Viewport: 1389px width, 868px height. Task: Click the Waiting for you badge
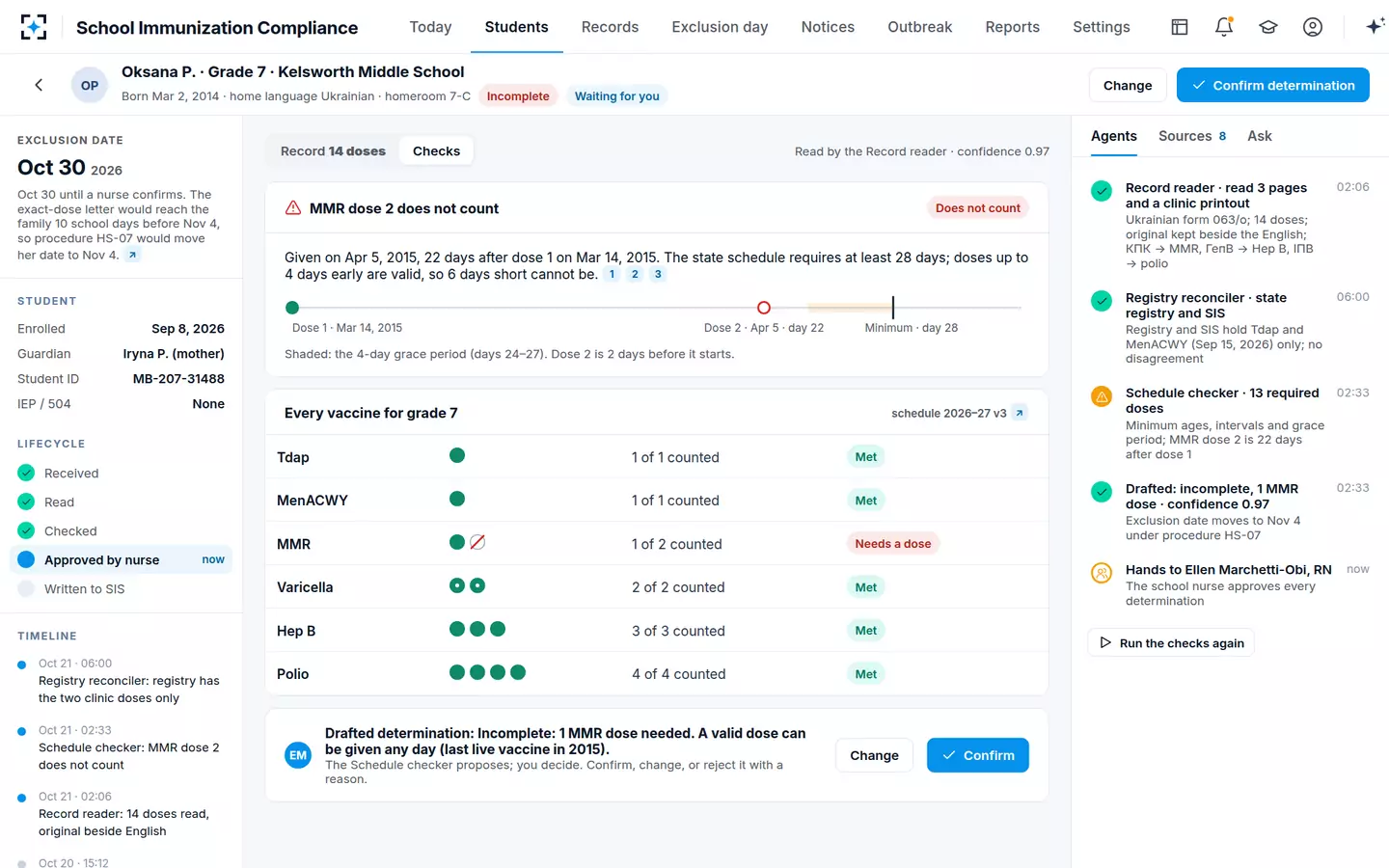(617, 96)
